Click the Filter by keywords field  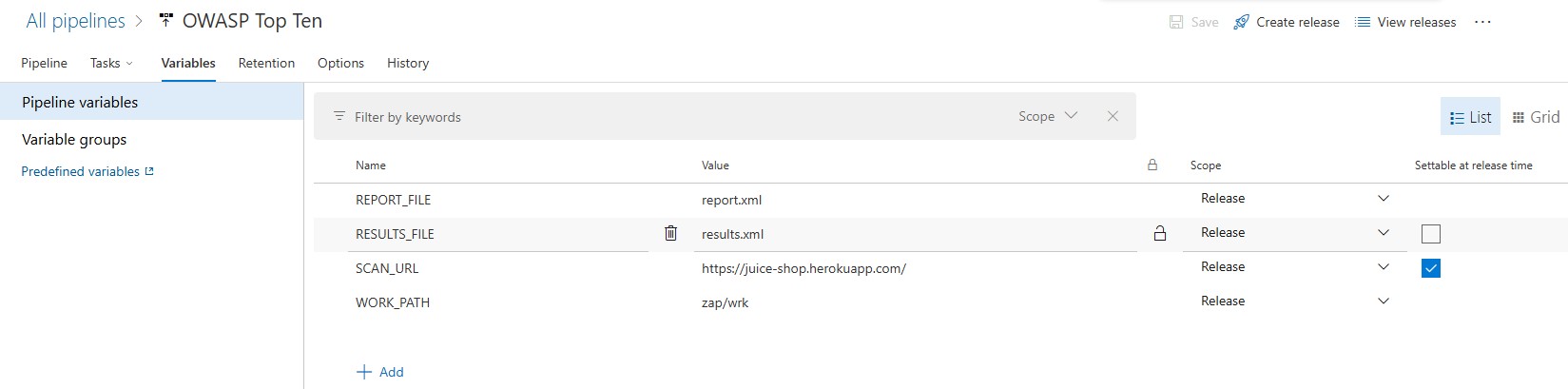[x=666, y=117]
